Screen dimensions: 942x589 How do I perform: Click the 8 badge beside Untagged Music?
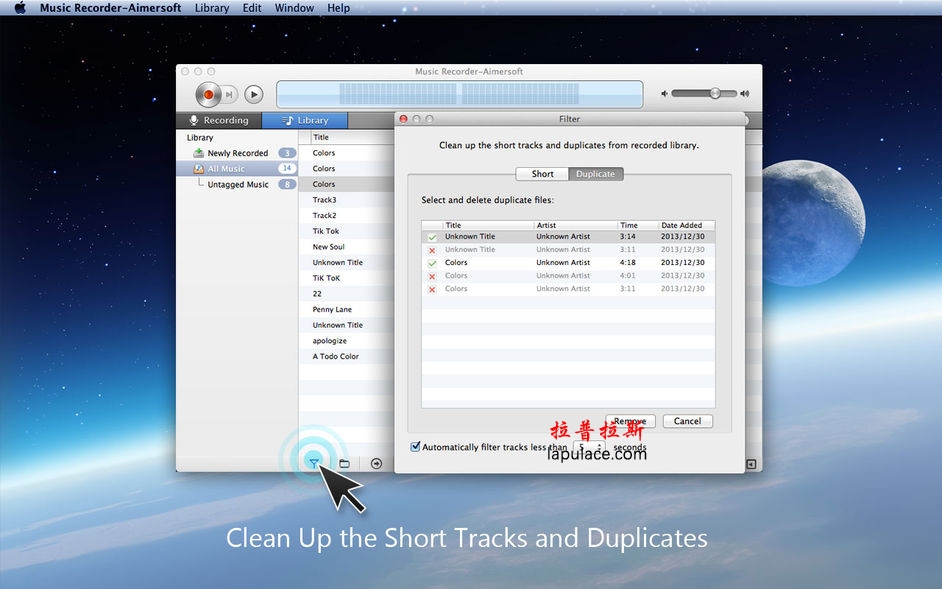[287, 185]
